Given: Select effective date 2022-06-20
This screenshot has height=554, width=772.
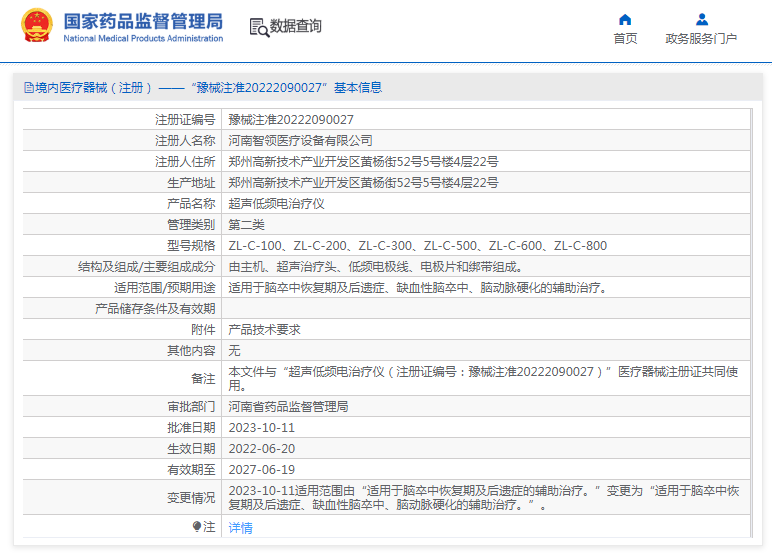Looking at the screenshot, I should pos(261,449).
